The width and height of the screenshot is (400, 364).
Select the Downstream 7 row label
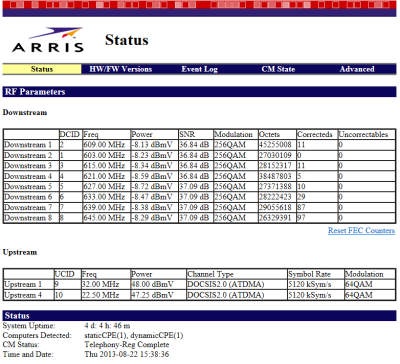pyautogui.click(x=28, y=207)
